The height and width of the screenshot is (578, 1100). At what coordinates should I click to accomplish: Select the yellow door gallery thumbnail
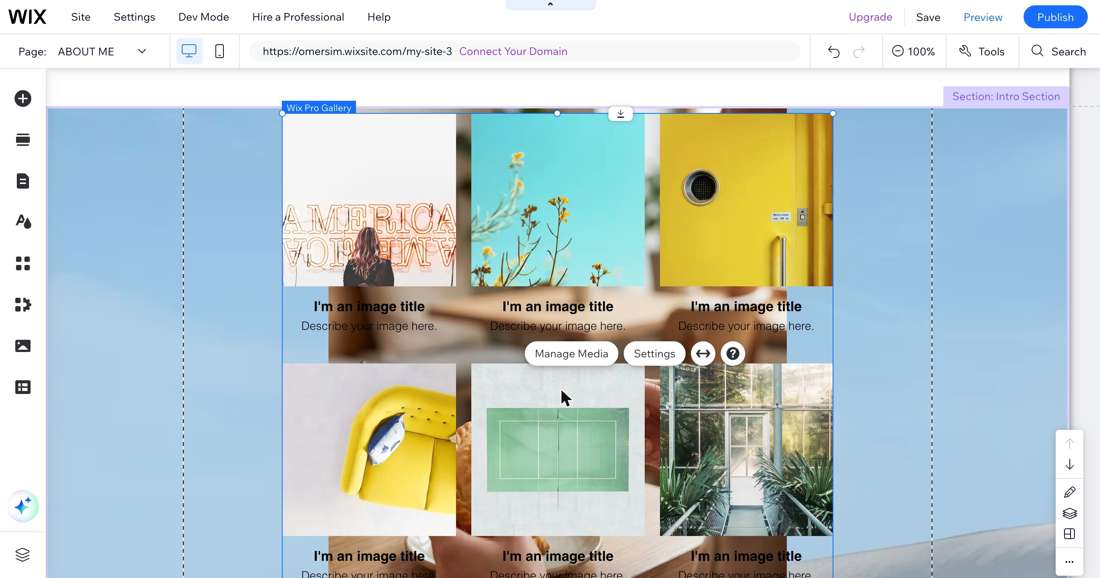click(746, 200)
